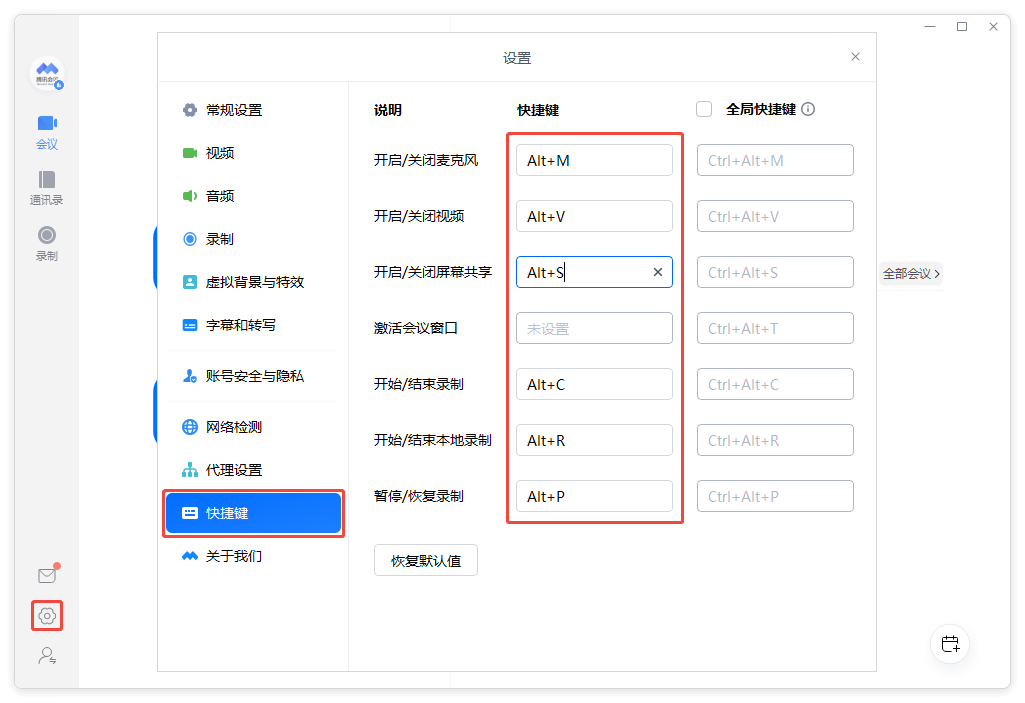Click the Ctrl+Alt+T global shortcut field

click(775, 328)
